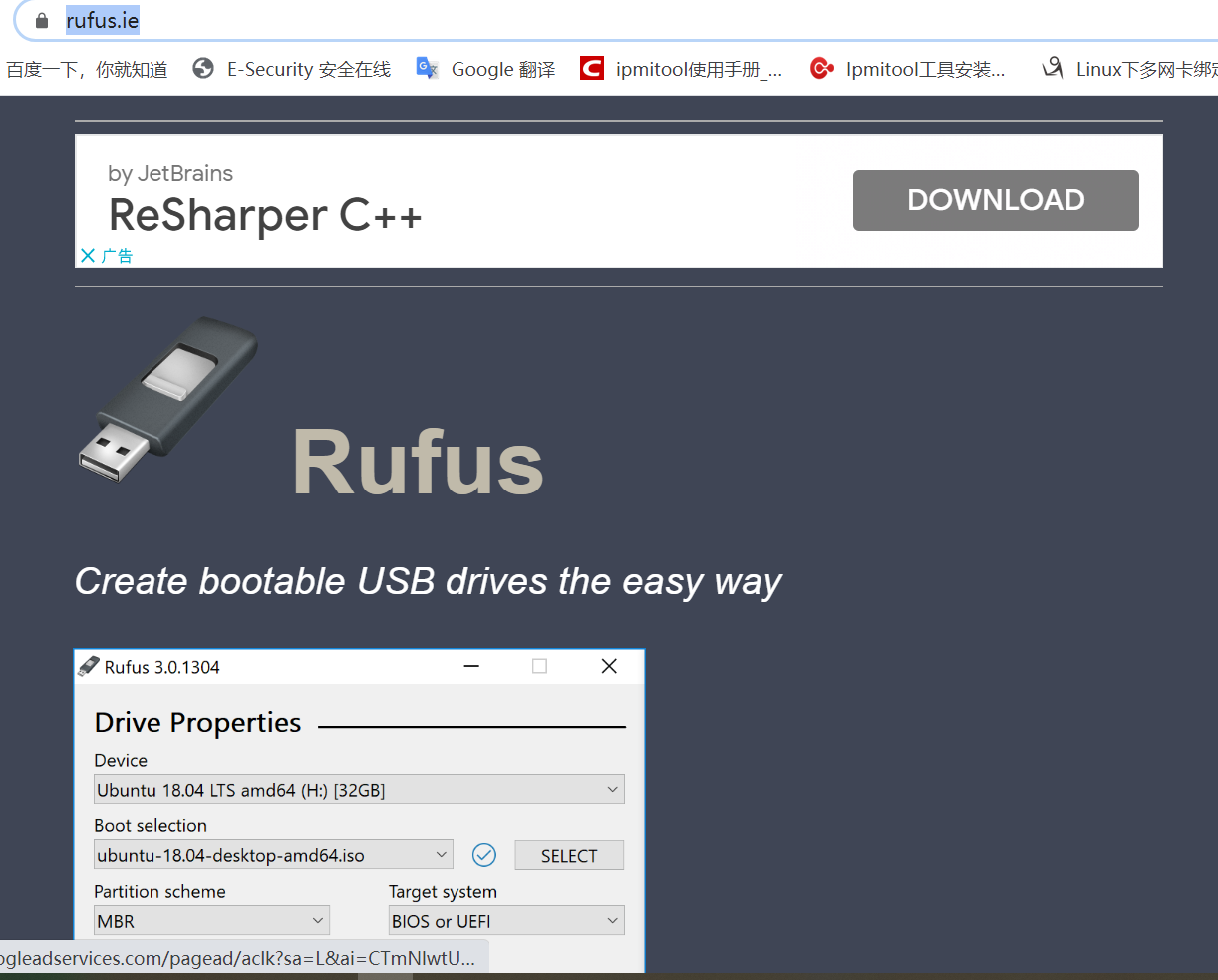Click the Drive Properties heading
Viewport: 1218px width, 980px height.
click(197, 723)
